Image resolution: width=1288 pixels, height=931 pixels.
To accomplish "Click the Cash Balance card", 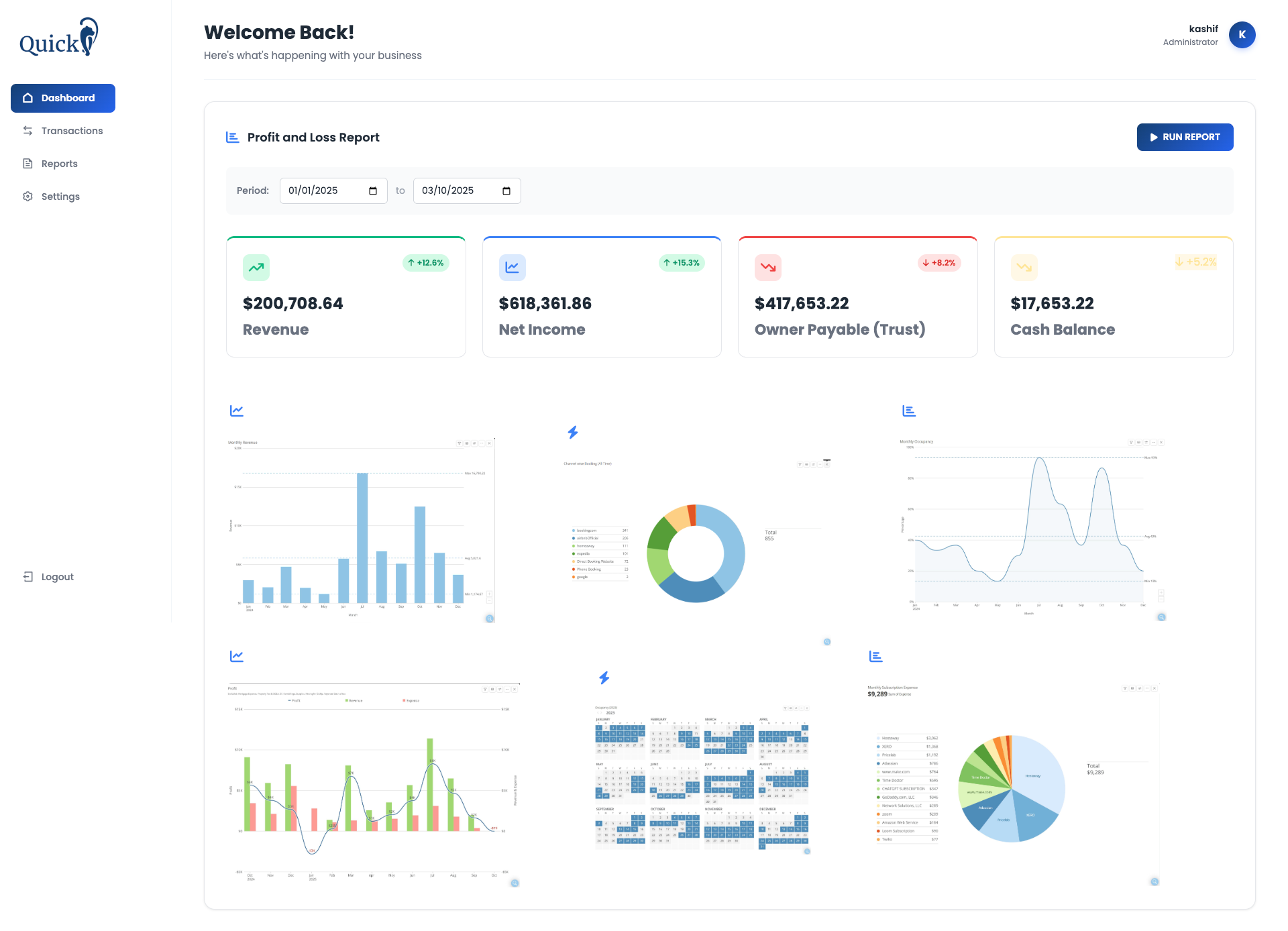I will coord(1113,297).
